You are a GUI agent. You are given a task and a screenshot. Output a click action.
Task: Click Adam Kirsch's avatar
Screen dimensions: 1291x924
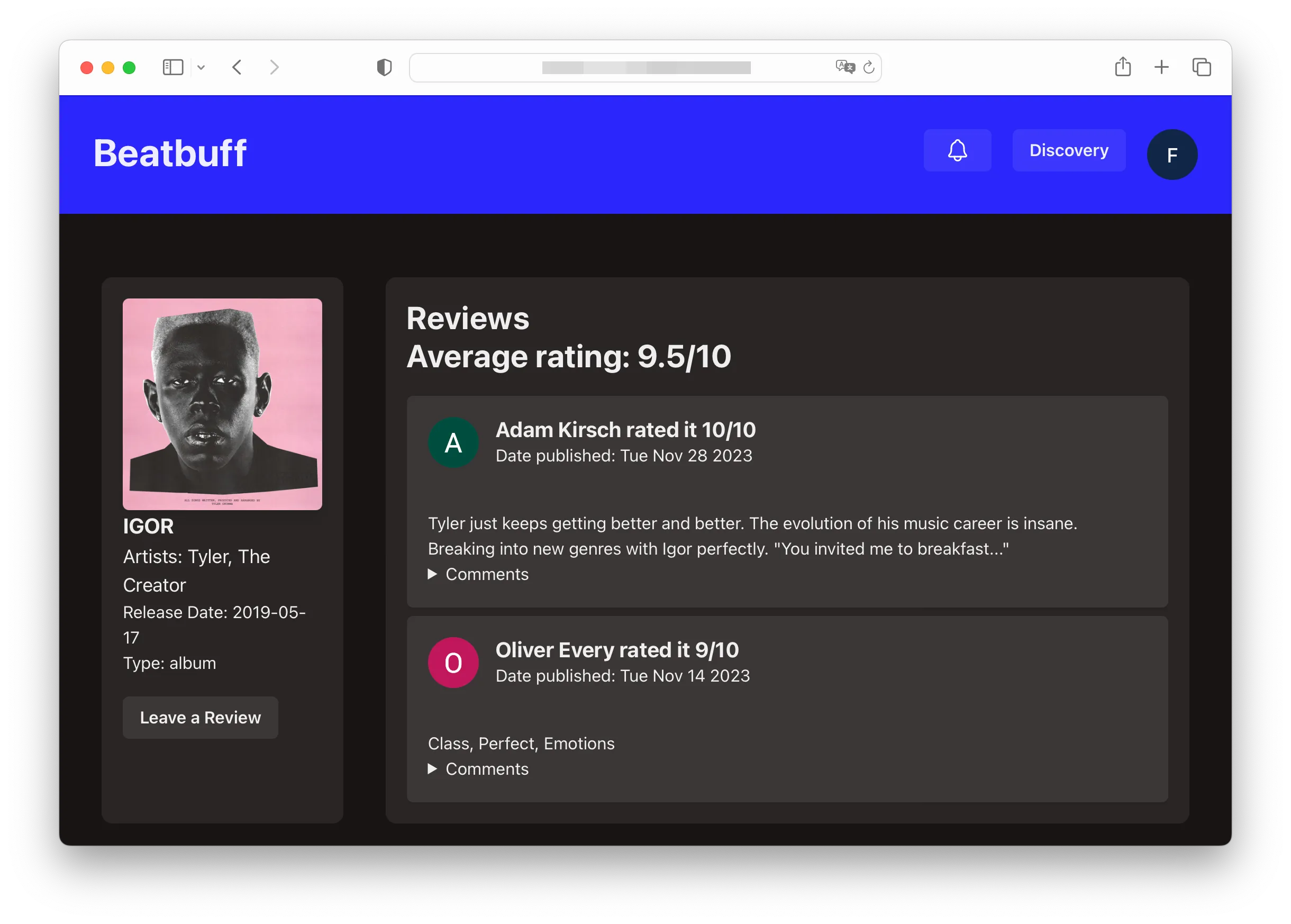pos(453,442)
